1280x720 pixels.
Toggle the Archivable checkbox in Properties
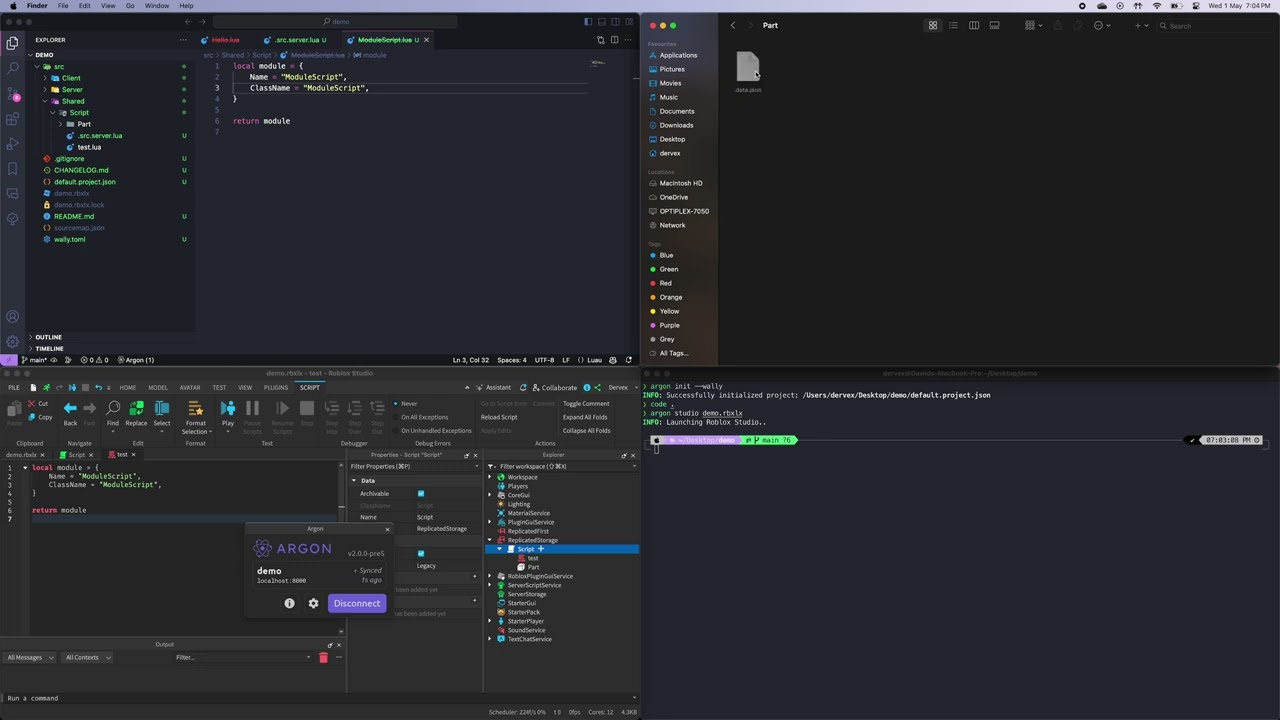pyautogui.click(x=421, y=493)
